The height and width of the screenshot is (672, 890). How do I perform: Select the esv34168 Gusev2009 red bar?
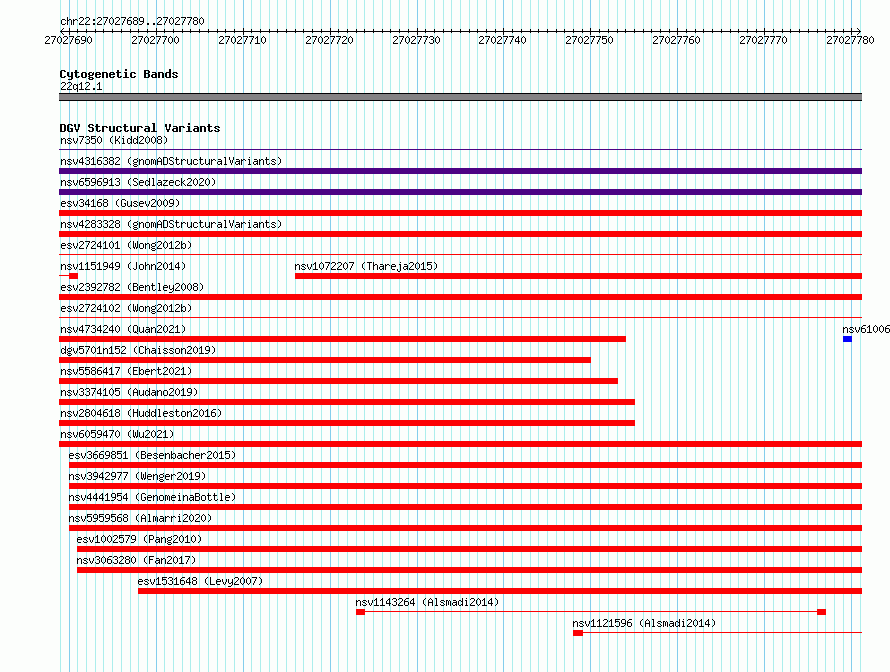460,213
